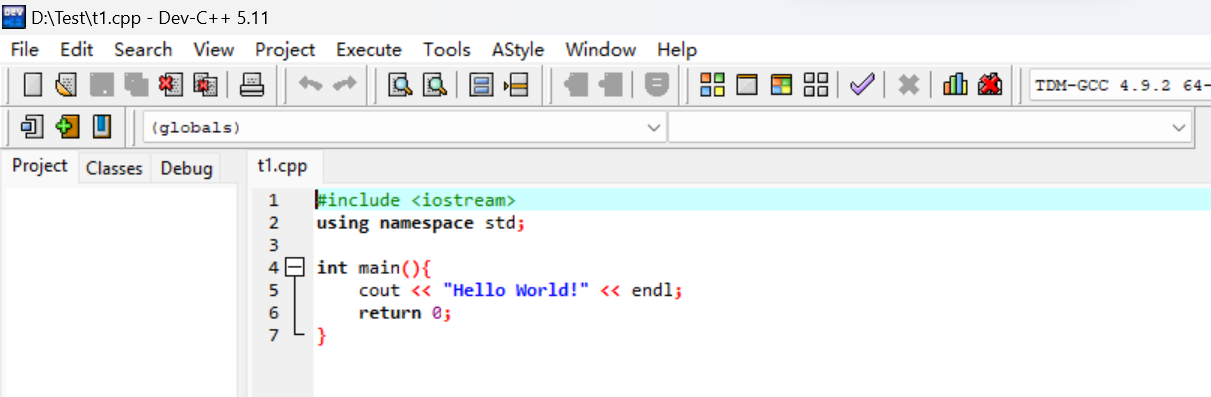This screenshot has height=397, width=1211.
Task: Open the View menu
Action: click(214, 50)
